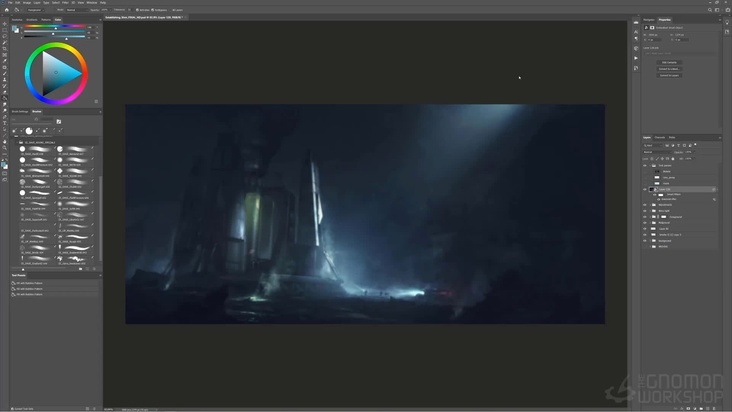Screen dimensions: 732x412
Task: Select the Frame tool
Action: pos(5,55)
